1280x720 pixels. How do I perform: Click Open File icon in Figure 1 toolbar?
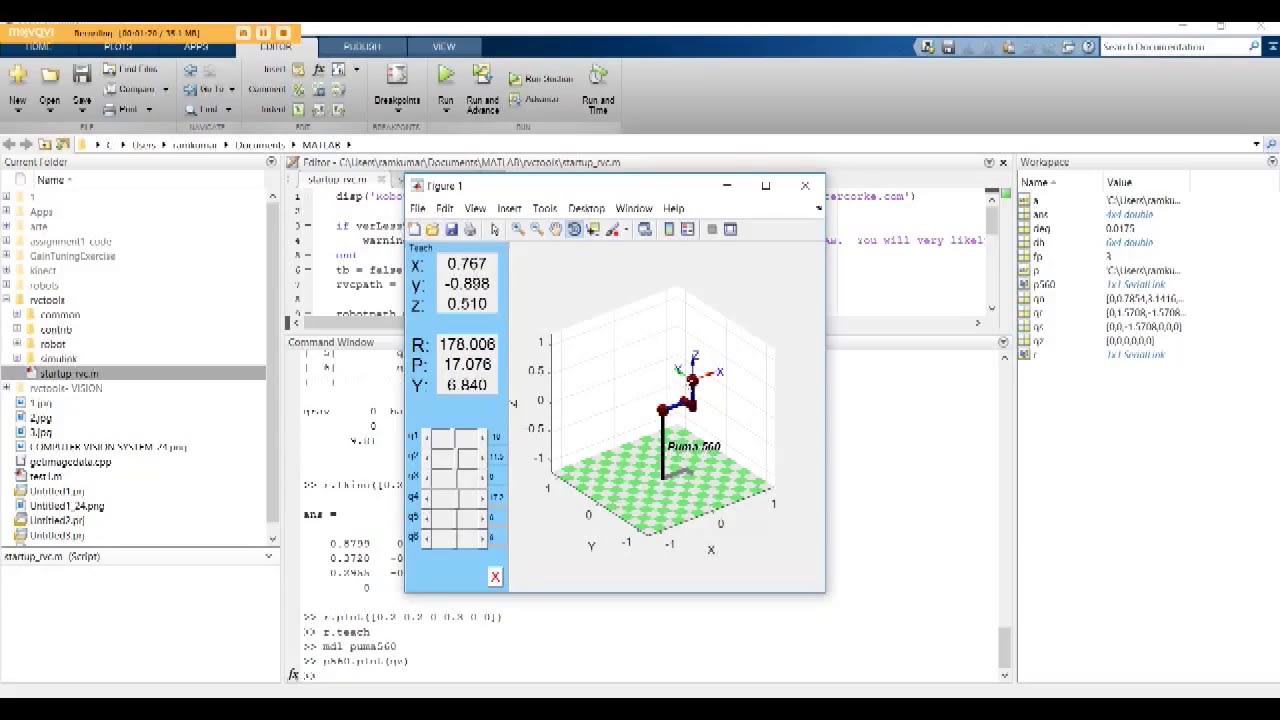pyautogui.click(x=433, y=229)
